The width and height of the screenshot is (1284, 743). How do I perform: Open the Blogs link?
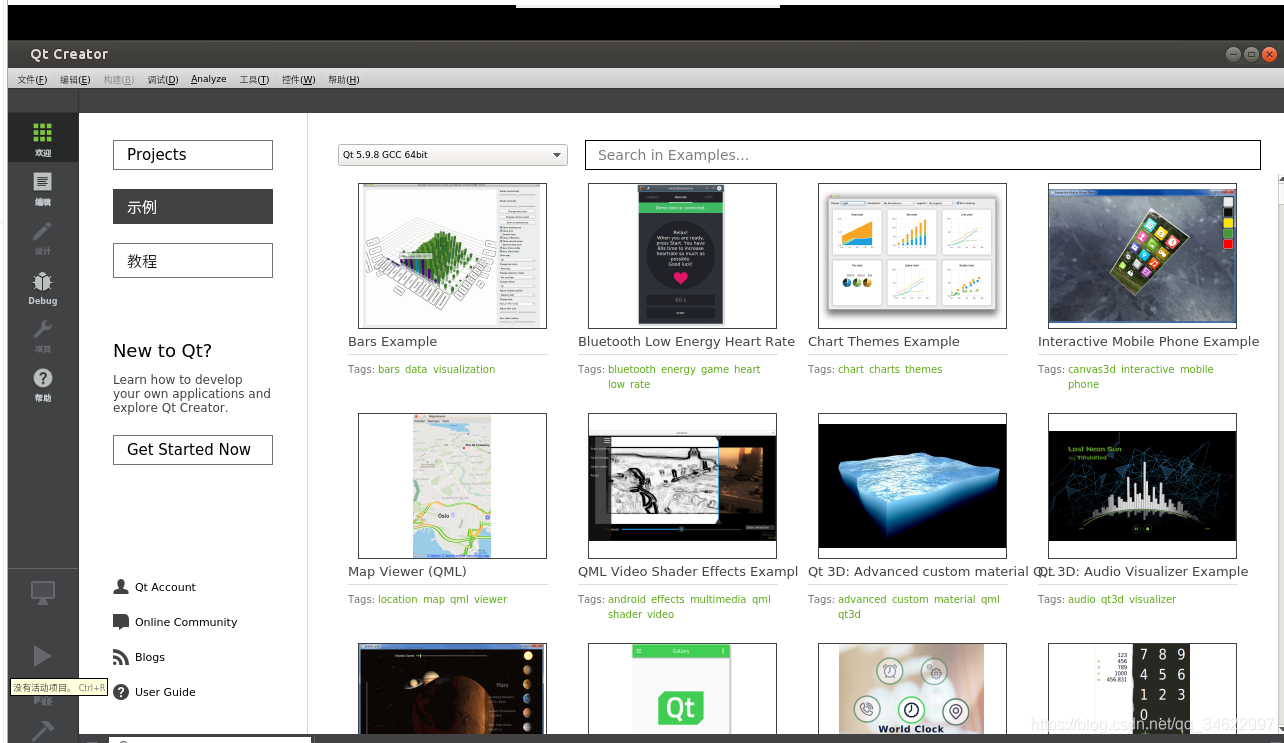tap(150, 657)
